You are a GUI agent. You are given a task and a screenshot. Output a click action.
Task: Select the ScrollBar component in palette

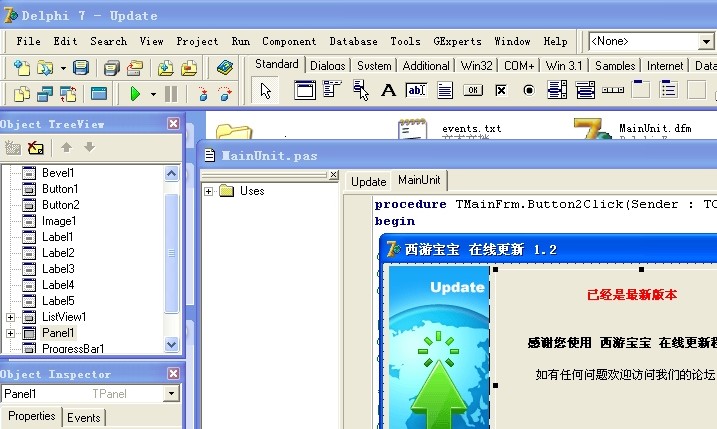(x=613, y=90)
